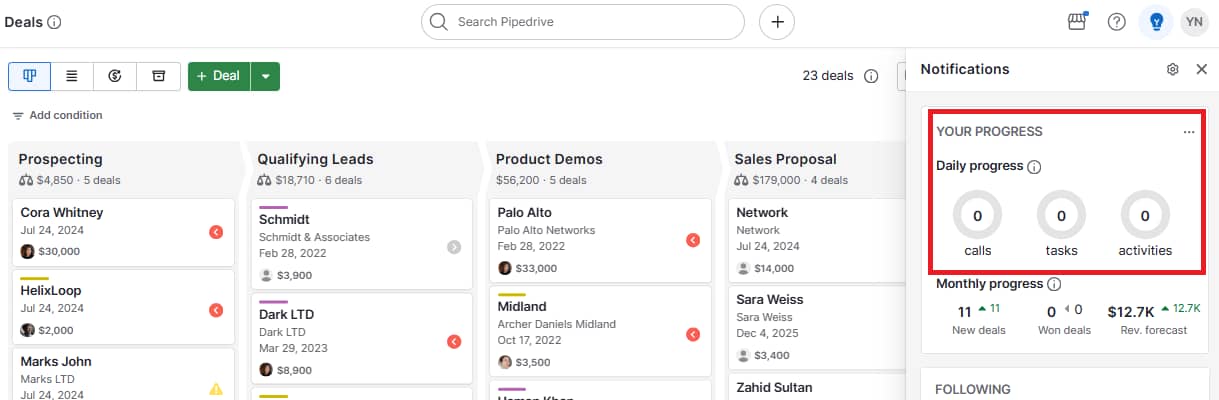This screenshot has width=1219, height=400.
Task: Open the Marks John deal
Action: pos(123,373)
